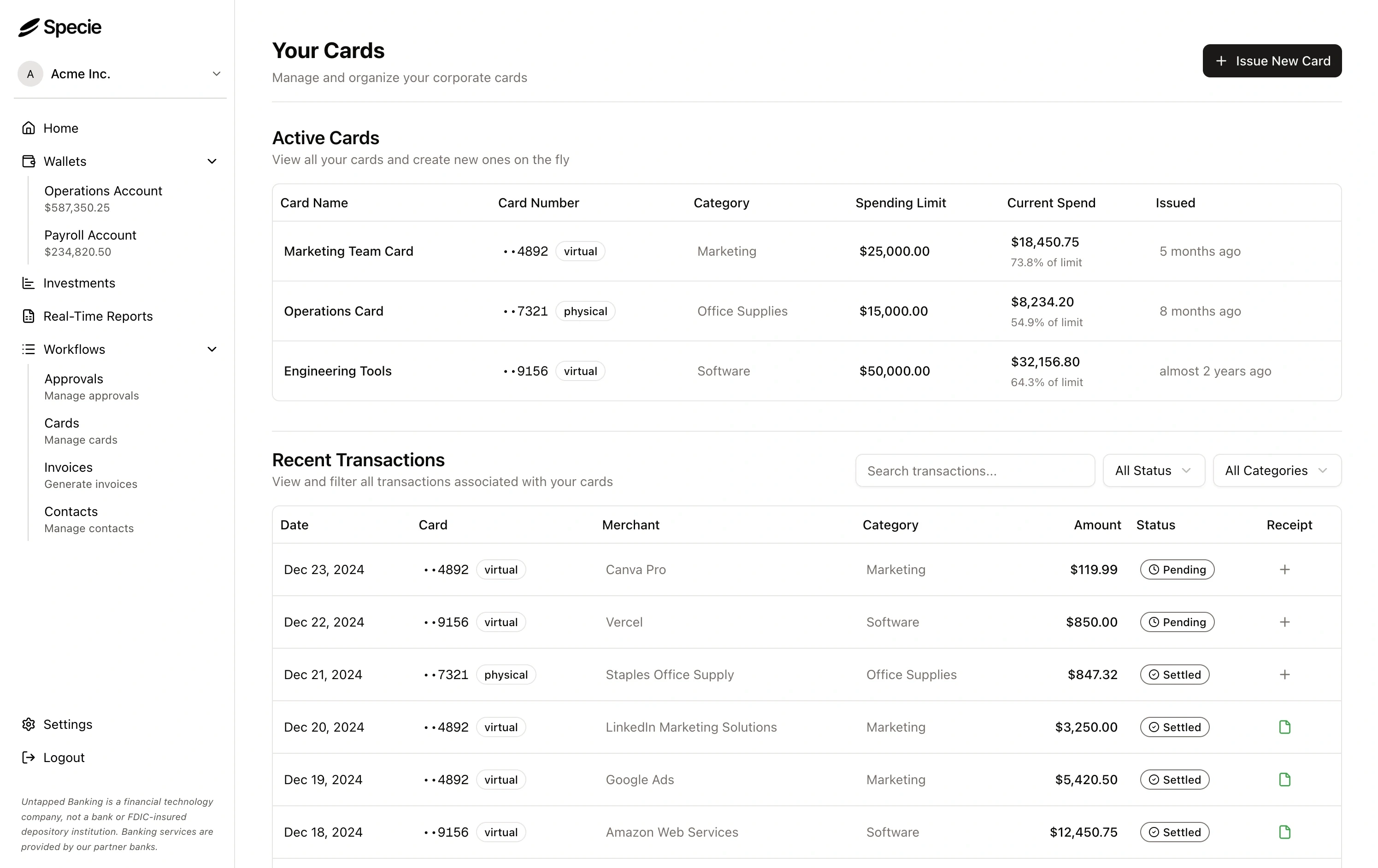Click the Logout arrow icon
This screenshot has height=868, width=1378.
point(29,757)
